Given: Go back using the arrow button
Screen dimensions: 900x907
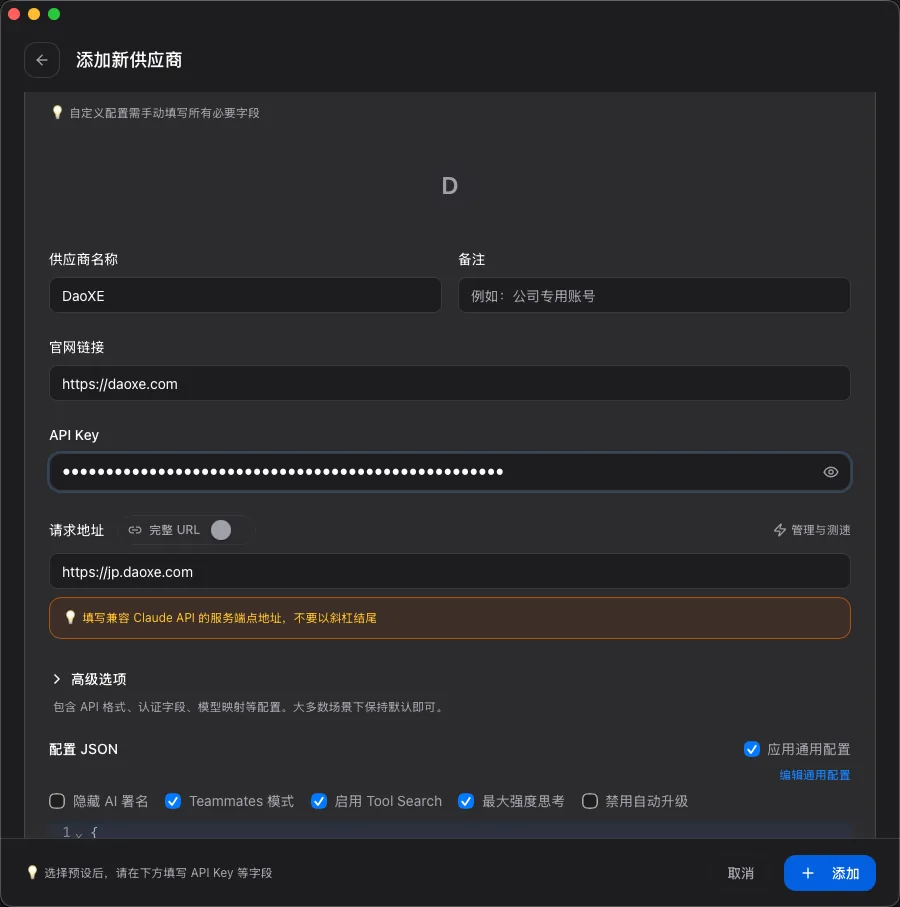Looking at the screenshot, I should [x=42, y=60].
